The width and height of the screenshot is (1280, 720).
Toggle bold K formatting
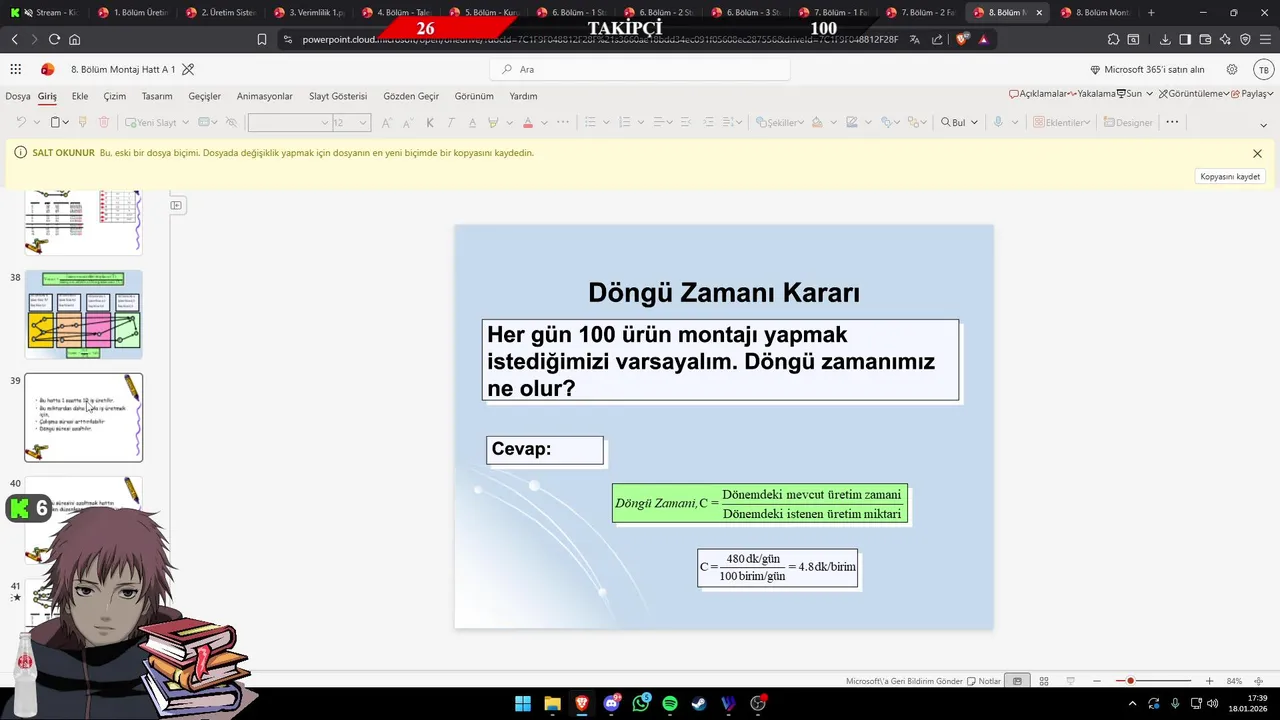click(x=430, y=122)
